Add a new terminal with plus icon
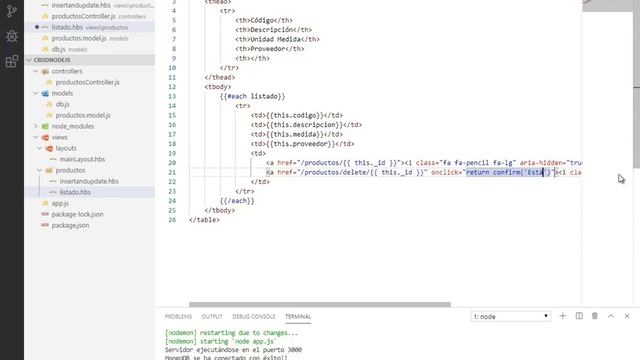640x360 pixels. pyautogui.click(x=562, y=316)
